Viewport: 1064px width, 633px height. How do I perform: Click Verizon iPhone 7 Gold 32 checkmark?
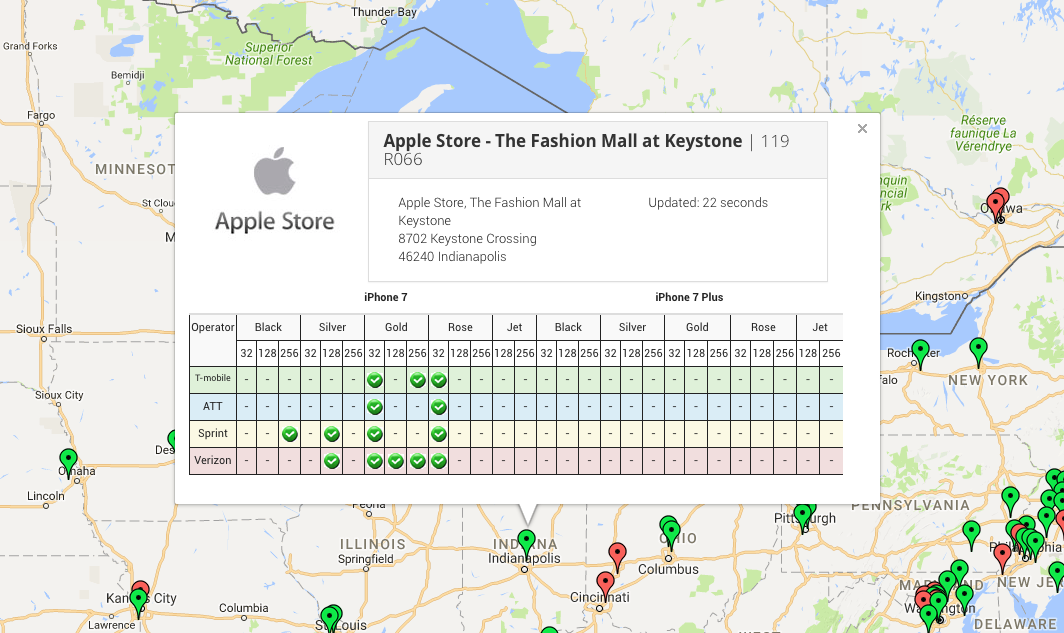click(375, 461)
